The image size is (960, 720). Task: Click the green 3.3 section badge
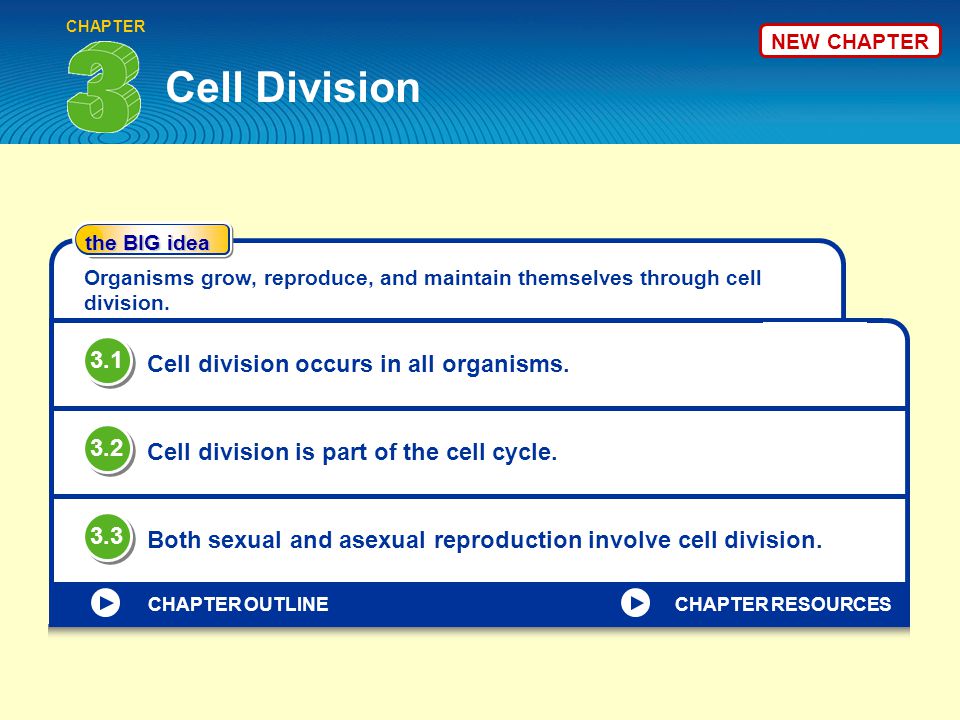tap(108, 538)
